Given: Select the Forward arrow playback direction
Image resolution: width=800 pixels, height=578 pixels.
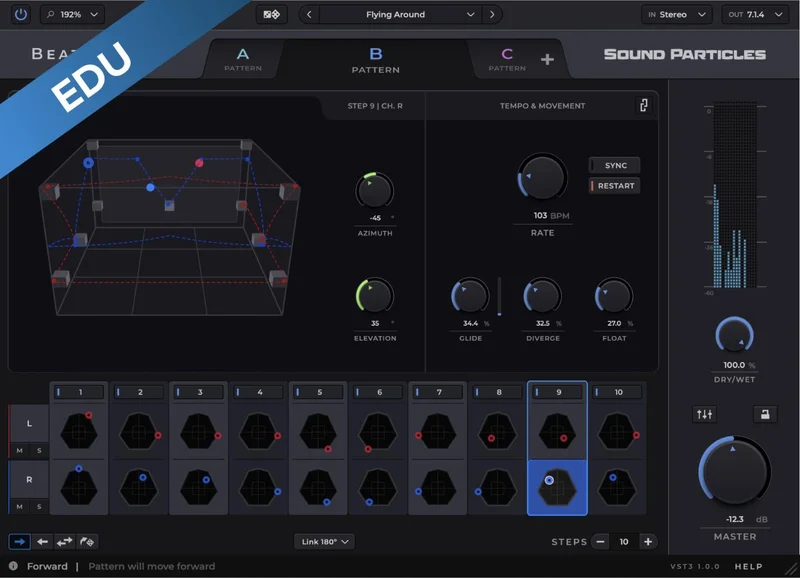Looking at the screenshot, I should point(19,542).
